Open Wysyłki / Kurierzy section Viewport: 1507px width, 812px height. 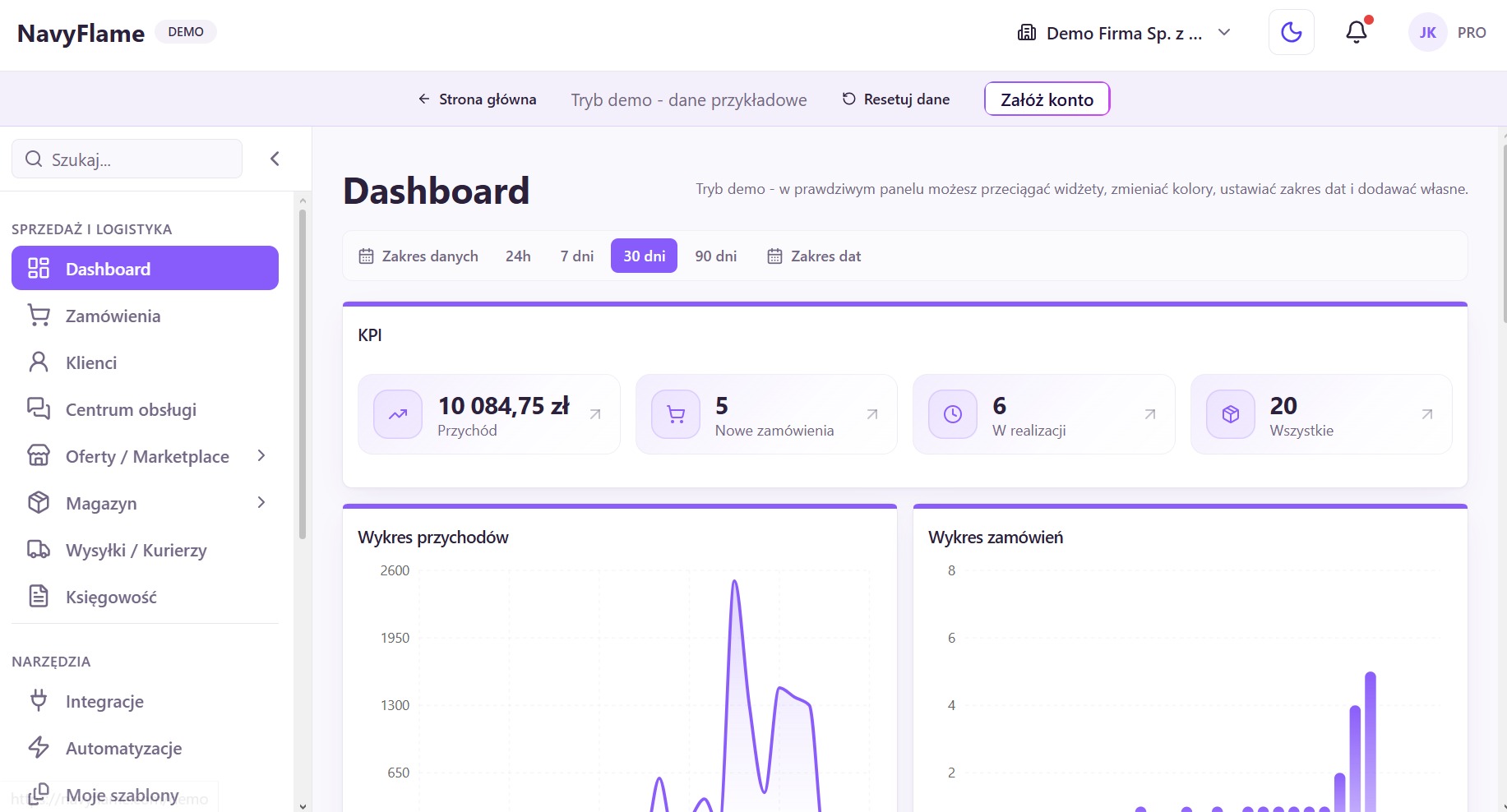[145, 550]
